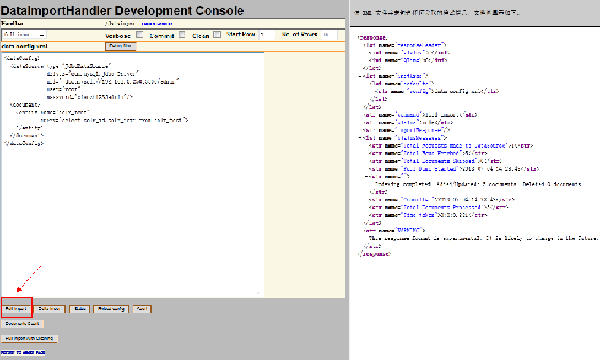
Task: Click the Full Dump Started line
Action: (454, 169)
